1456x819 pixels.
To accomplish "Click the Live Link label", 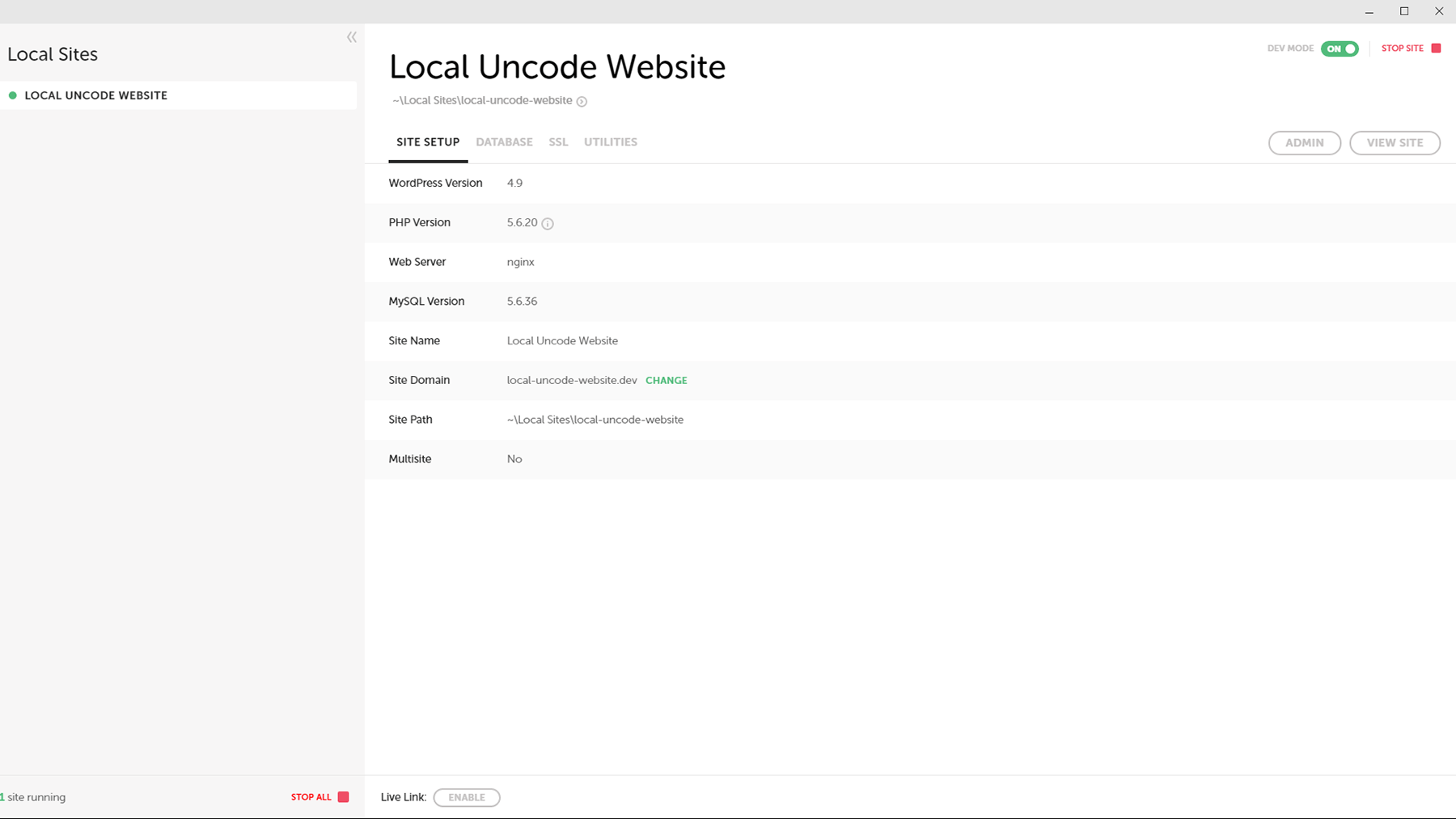I will point(404,797).
